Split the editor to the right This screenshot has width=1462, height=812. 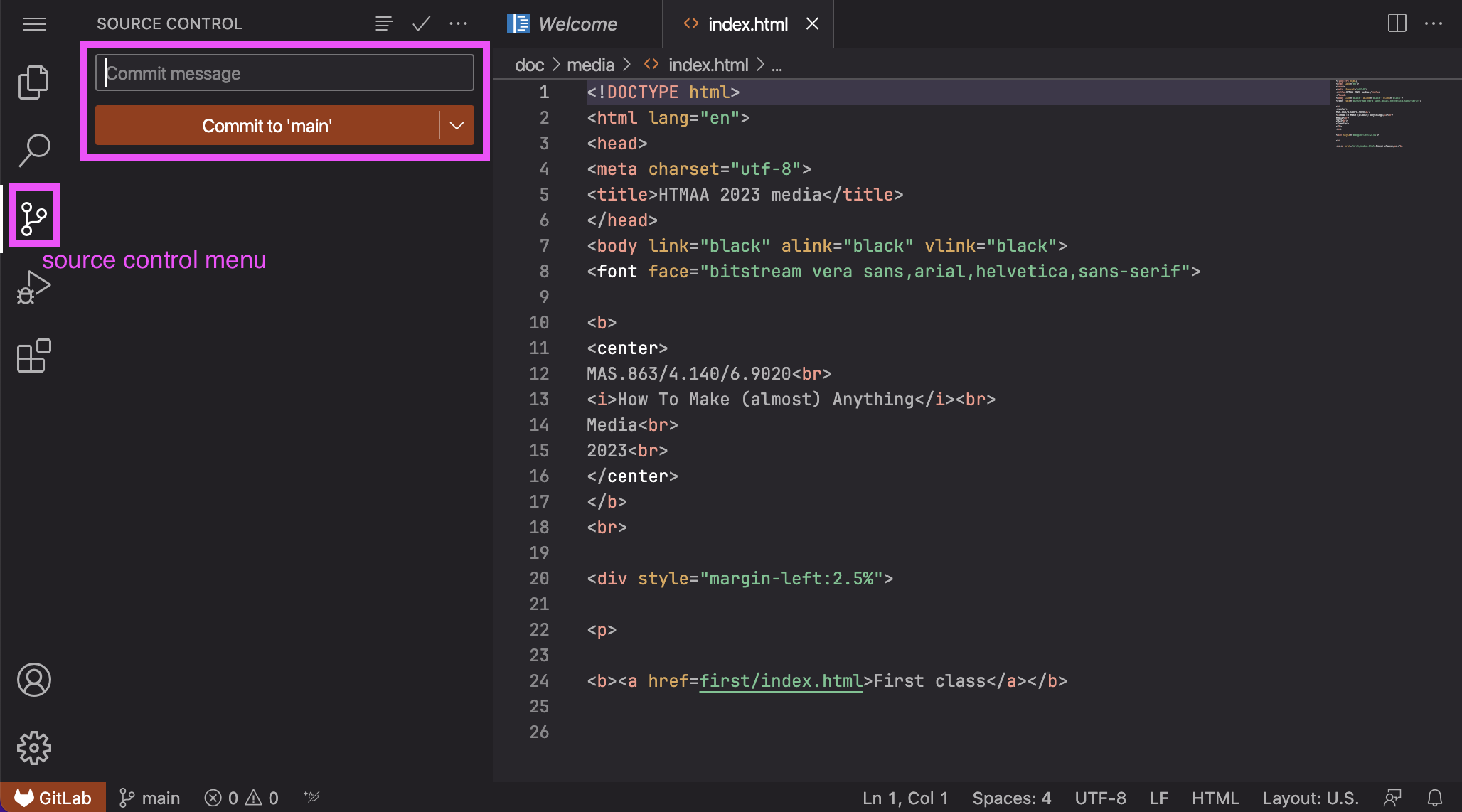[1397, 23]
